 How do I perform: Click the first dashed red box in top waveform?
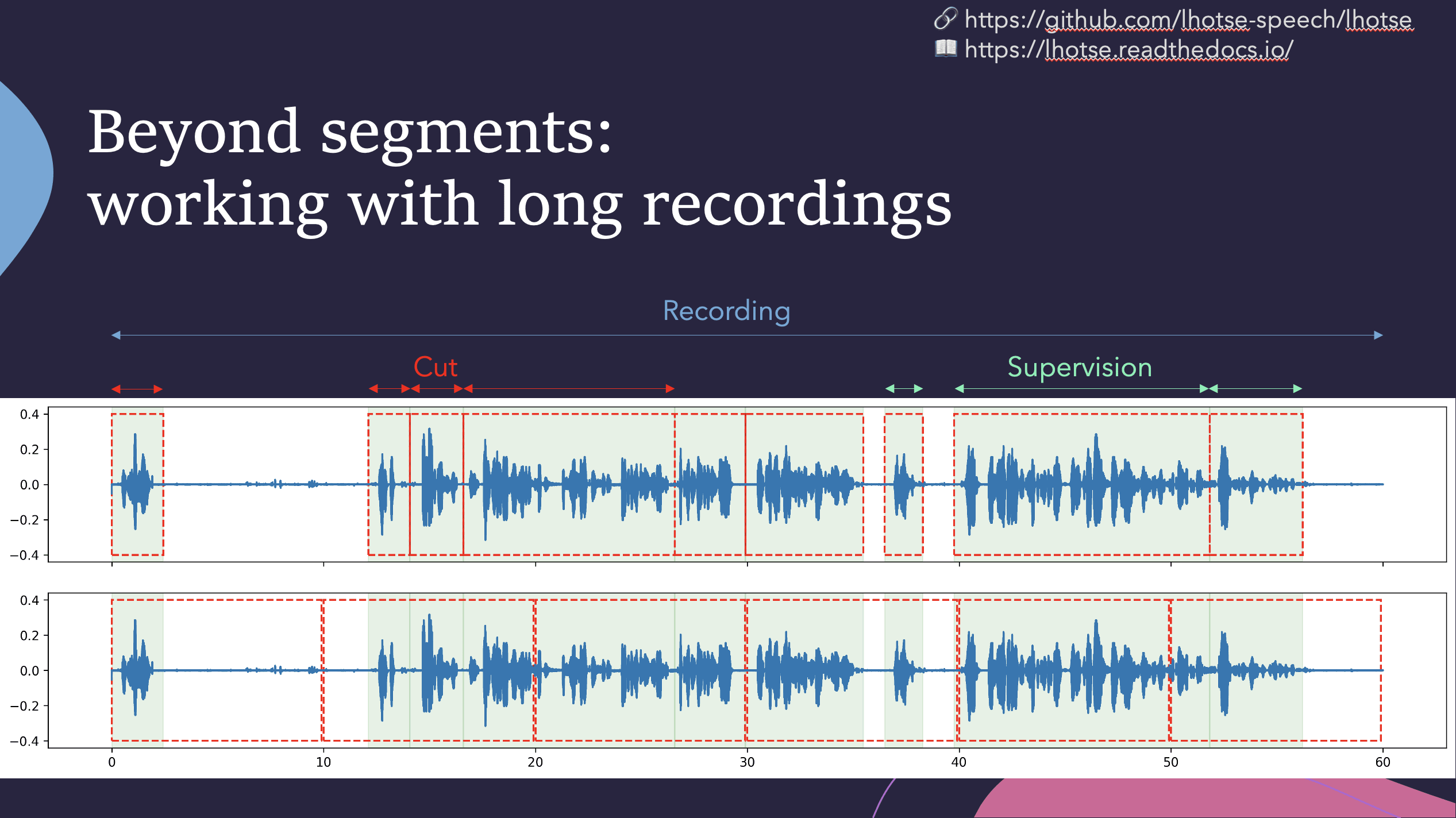[x=137, y=484]
